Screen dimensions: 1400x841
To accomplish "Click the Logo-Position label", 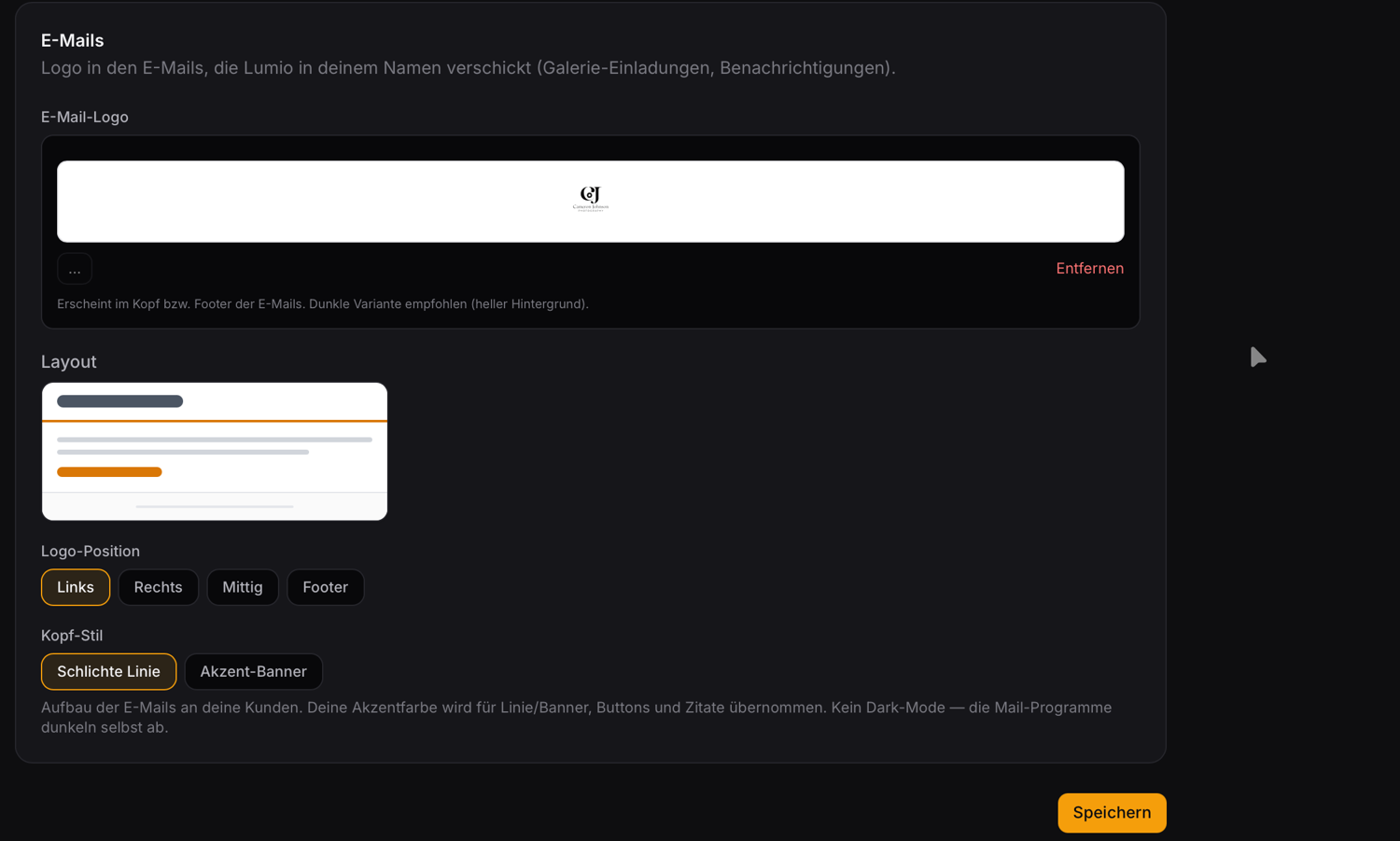I will [91, 551].
